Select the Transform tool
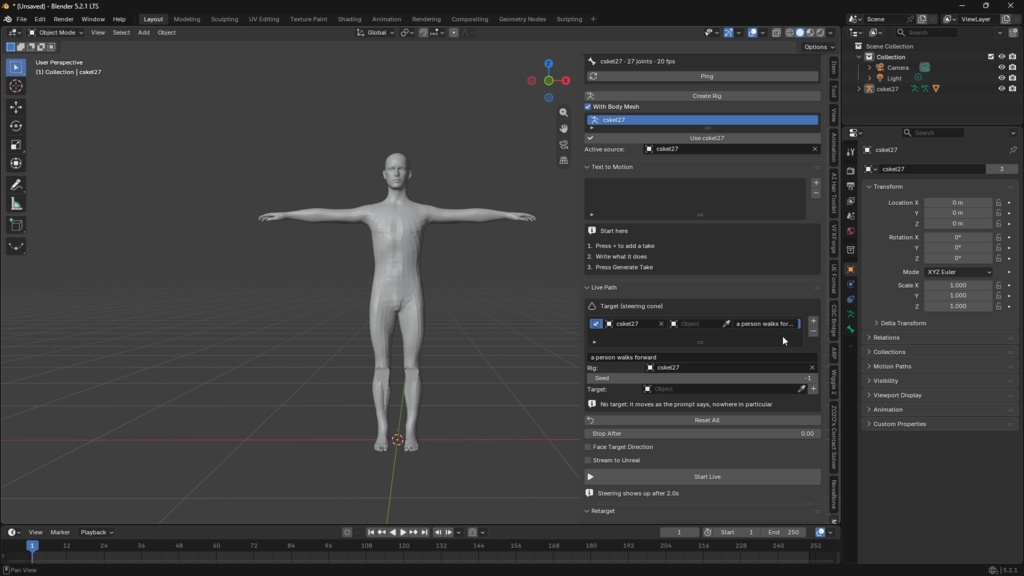Screen dimensions: 1024x576 16,163
